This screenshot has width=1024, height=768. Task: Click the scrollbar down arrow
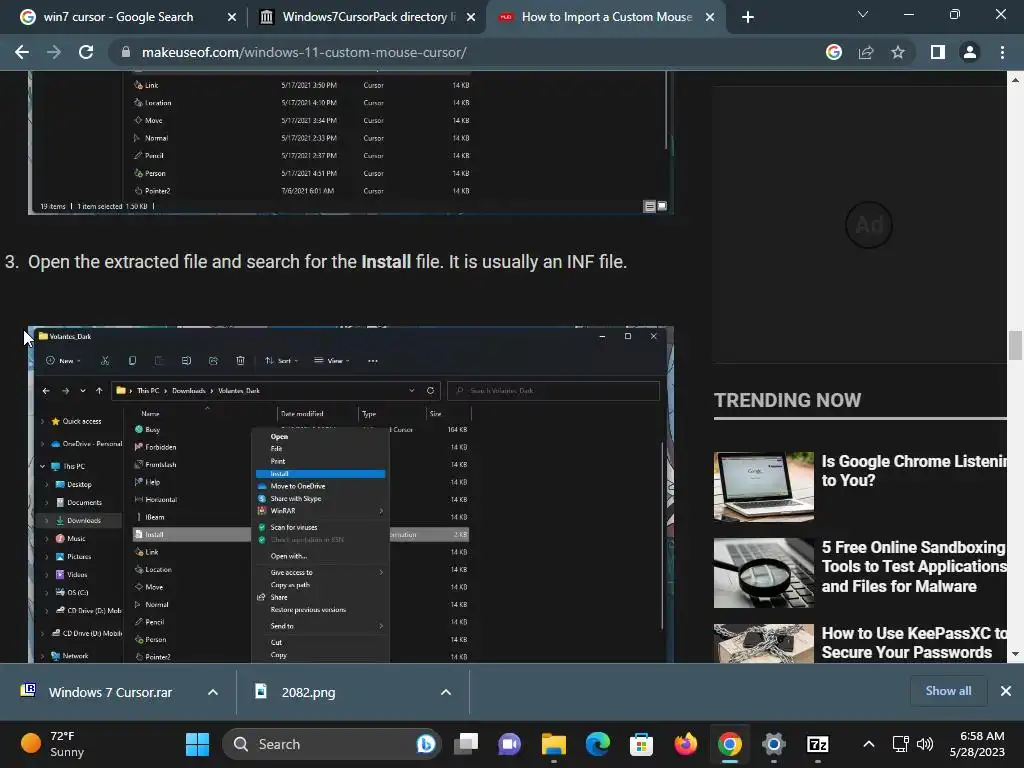[x=1015, y=654]
